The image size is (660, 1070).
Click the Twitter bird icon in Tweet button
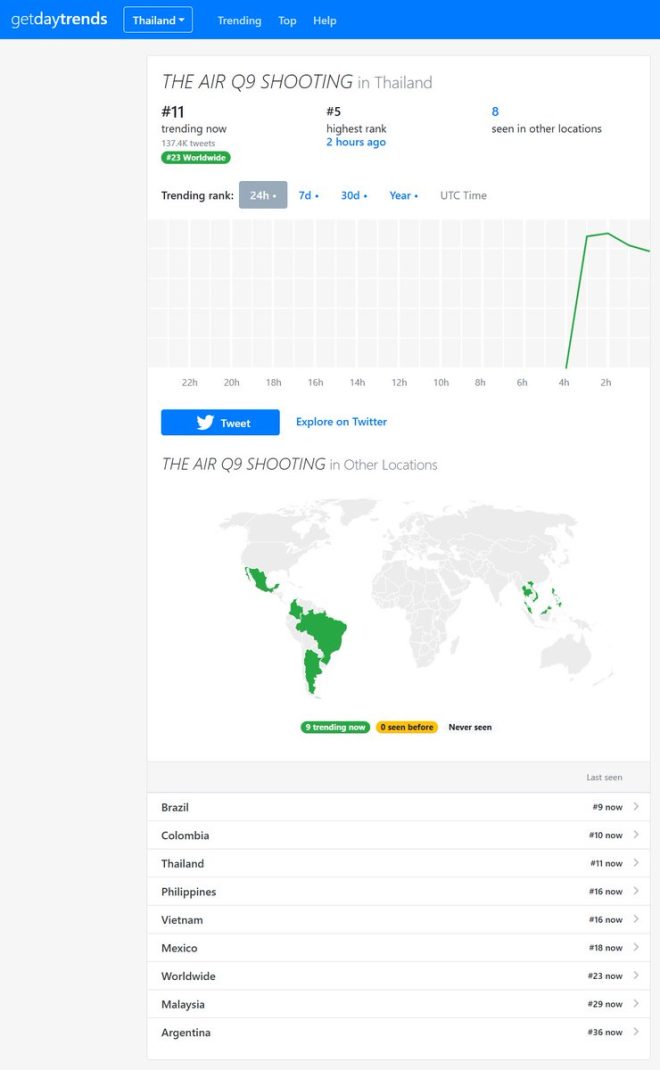(205, 422)
